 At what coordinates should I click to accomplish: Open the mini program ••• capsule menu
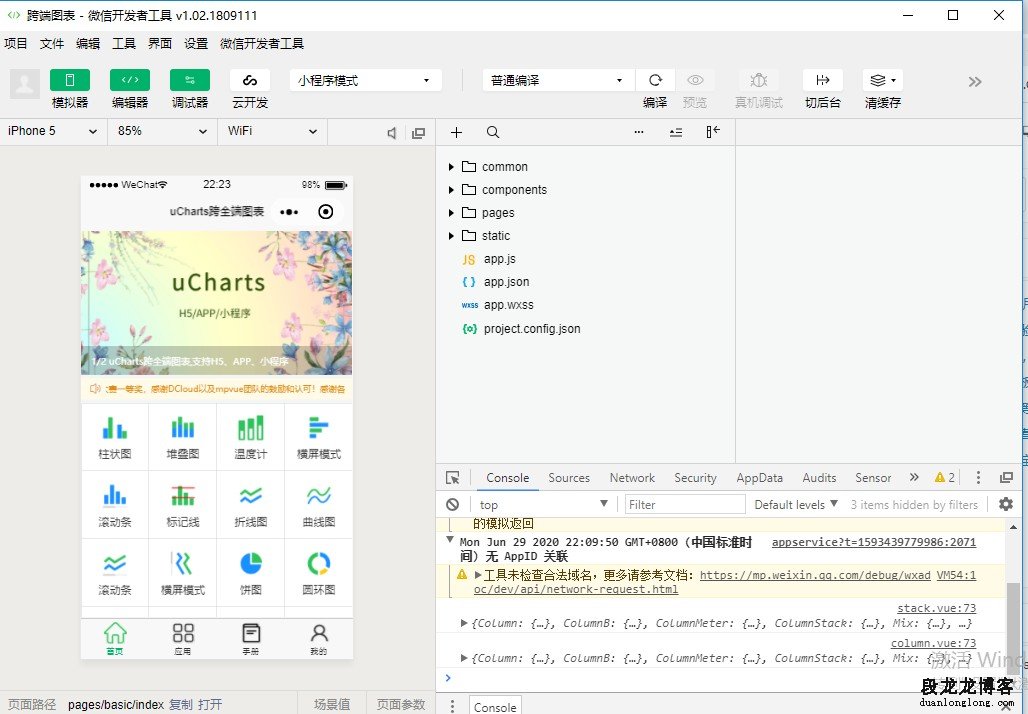[x=289, y=212]
